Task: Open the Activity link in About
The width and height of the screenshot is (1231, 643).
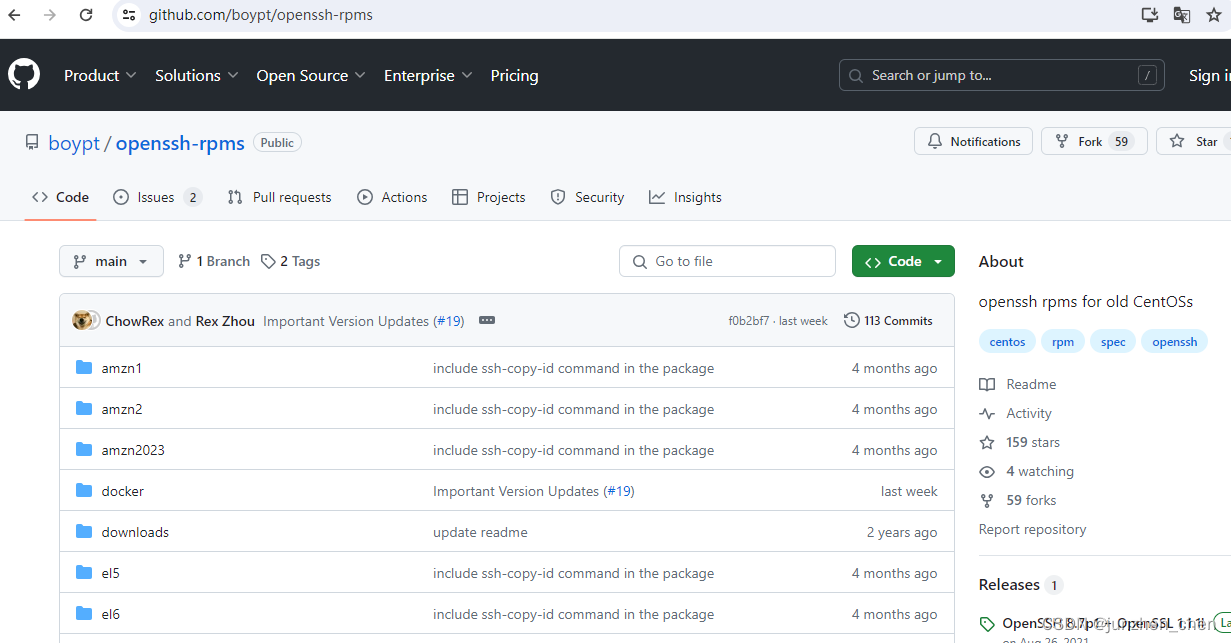Action: (1015, 413)
